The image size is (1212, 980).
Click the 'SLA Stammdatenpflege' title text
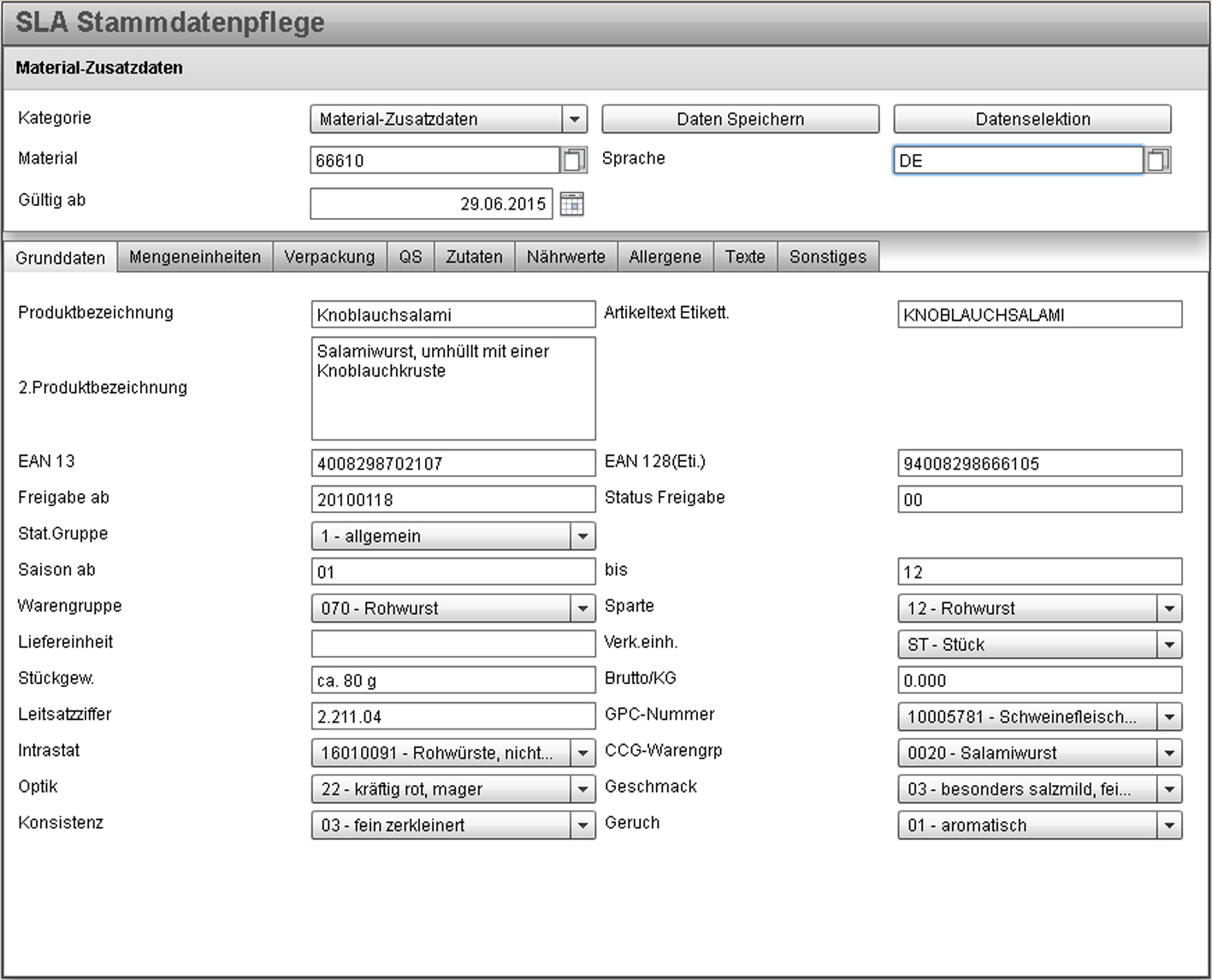point(170,21)
